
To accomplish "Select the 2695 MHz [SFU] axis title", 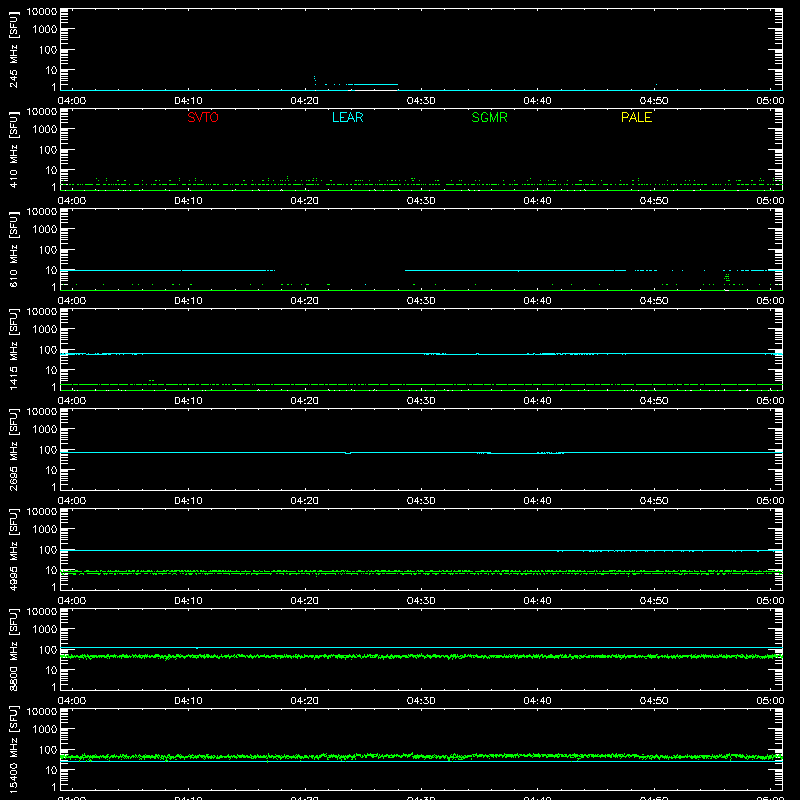I will [13, 449].
